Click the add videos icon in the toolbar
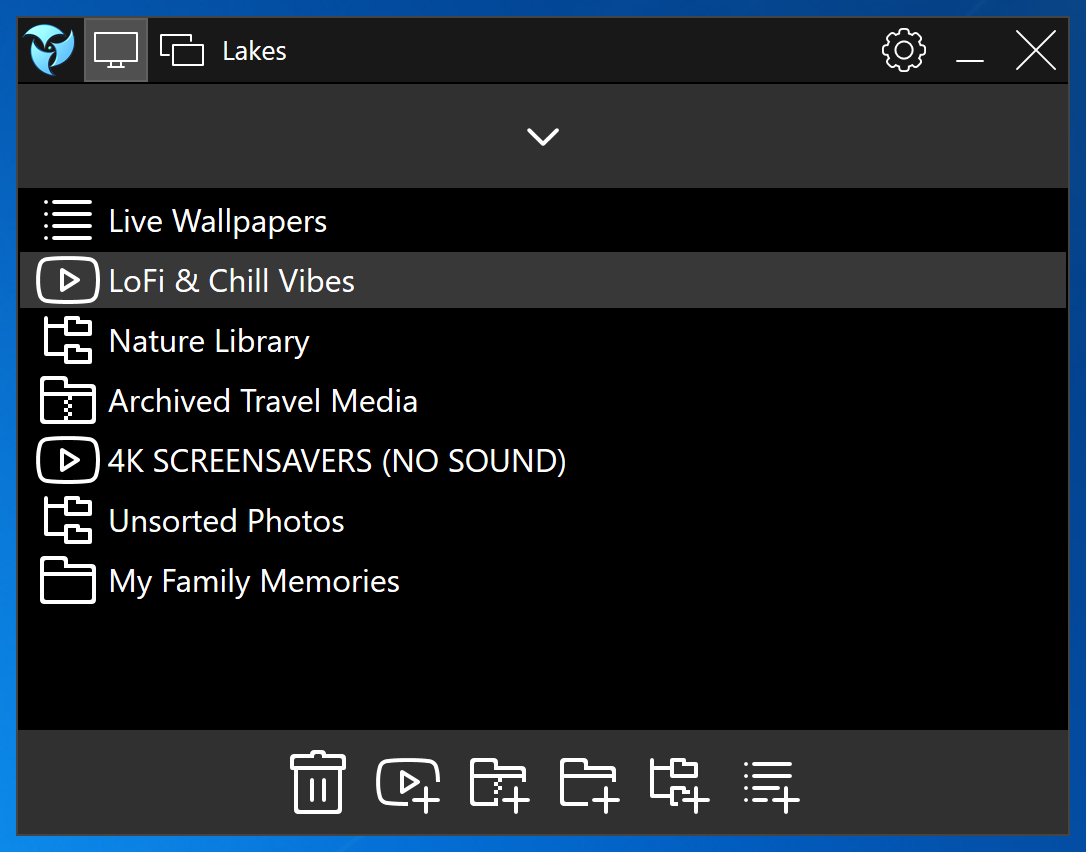The height and width of the screenshot is (852, 1086). pyautogui.click(x=407, y=784)
